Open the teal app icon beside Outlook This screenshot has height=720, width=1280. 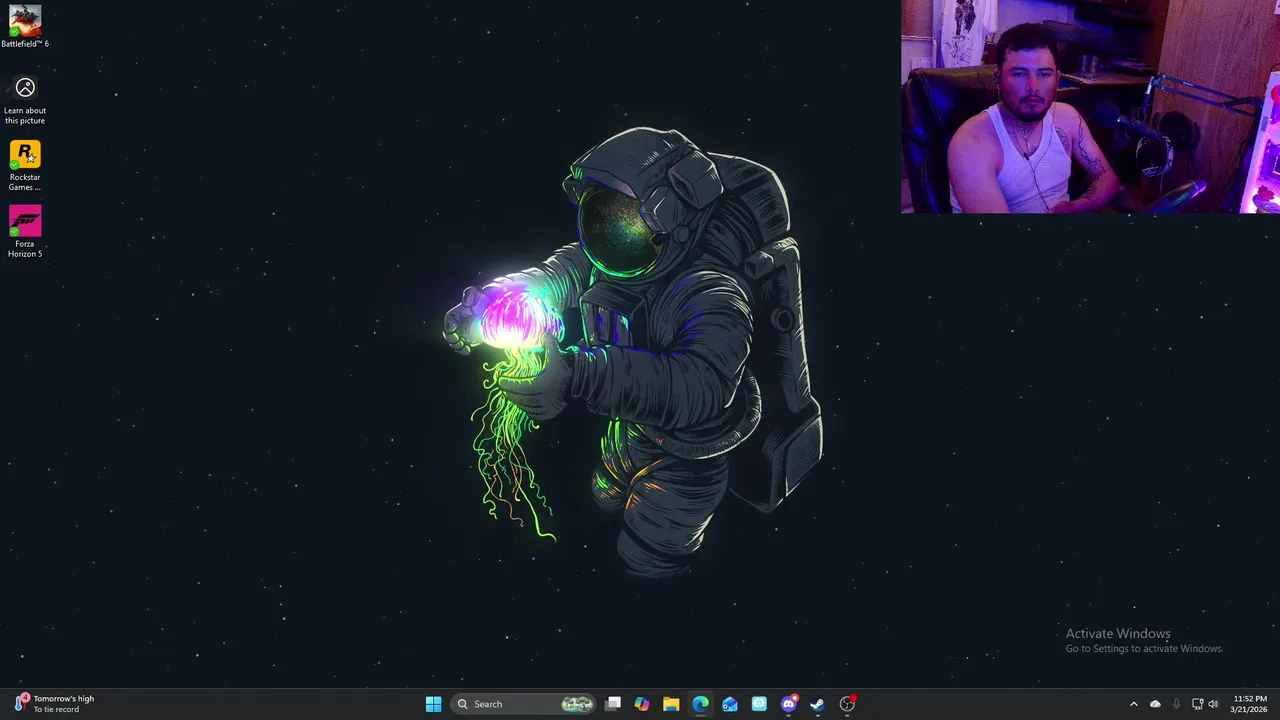click(759, 704)
